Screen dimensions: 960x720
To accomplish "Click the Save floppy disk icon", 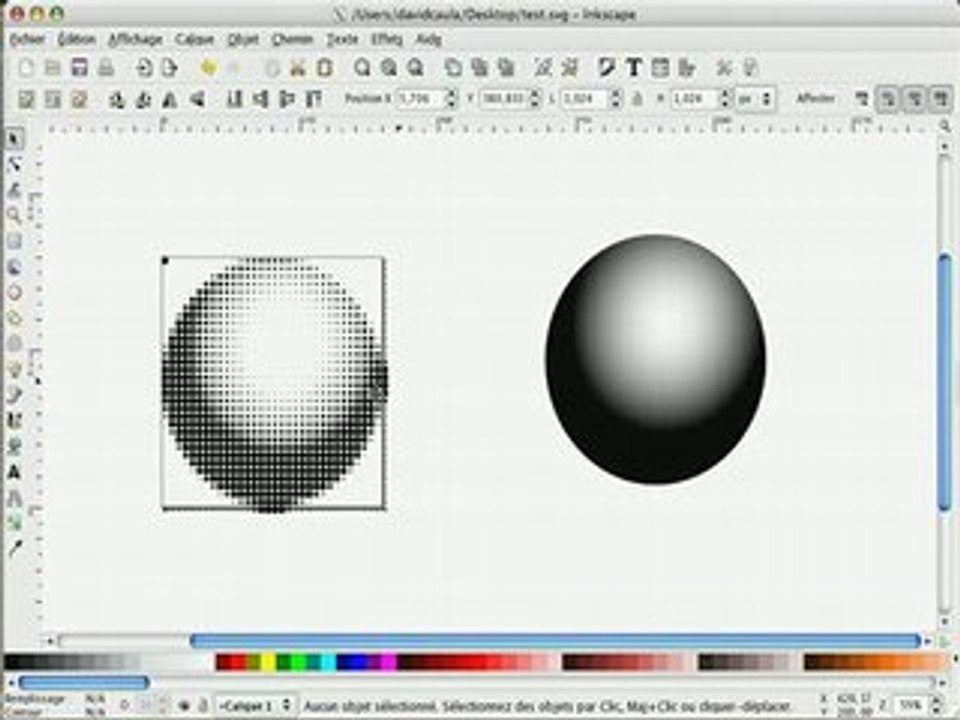I will (x=79, y=67).
